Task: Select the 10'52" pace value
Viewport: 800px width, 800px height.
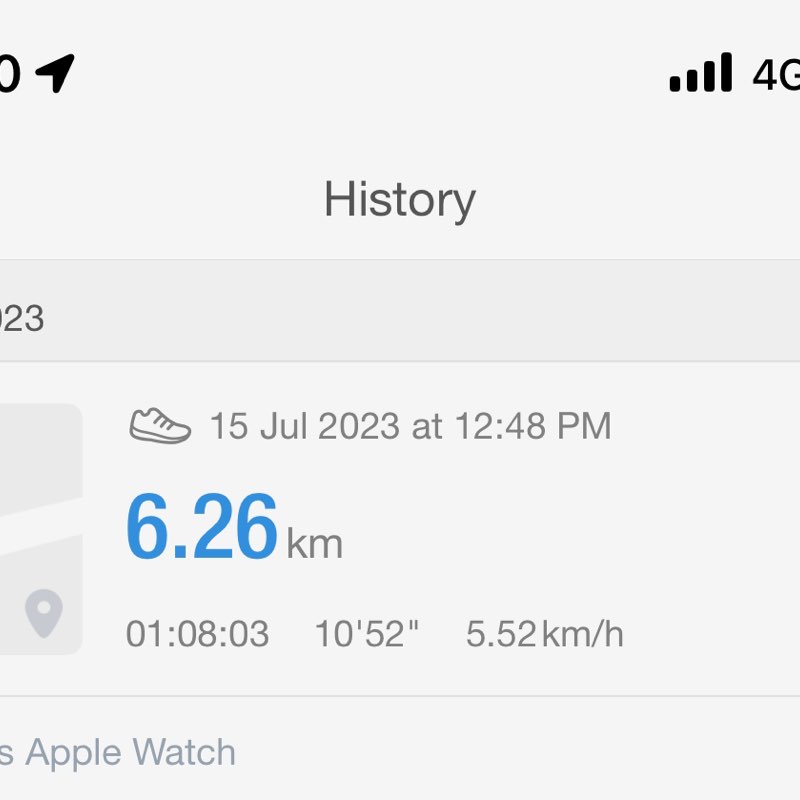Action: [x=367, y=634]
